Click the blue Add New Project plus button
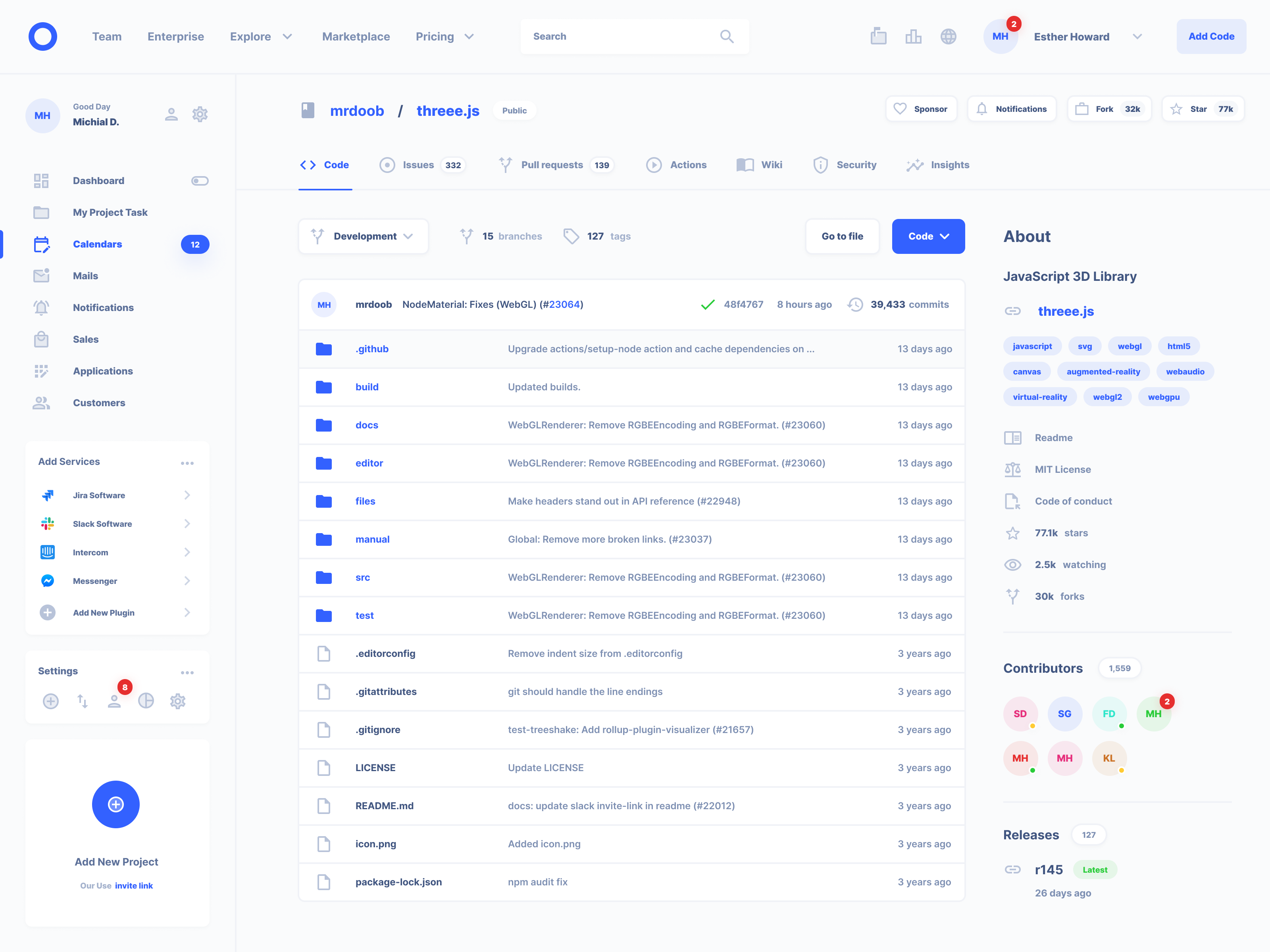 pyautogui.click(x=116, y=804)
